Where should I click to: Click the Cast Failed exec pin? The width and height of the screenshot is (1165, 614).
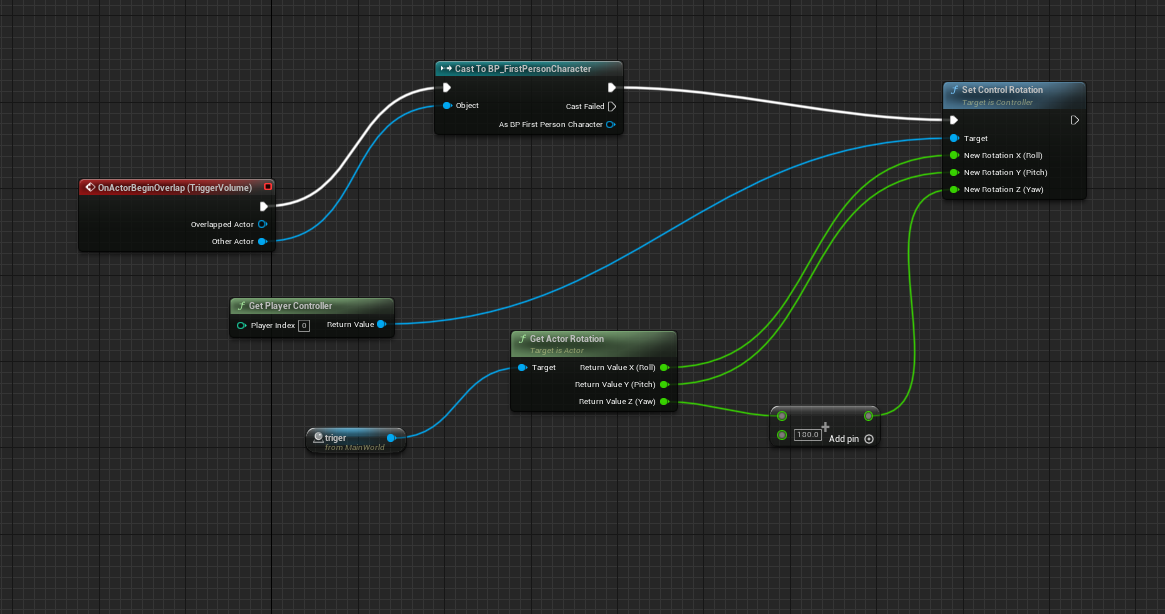coord(611,106)
